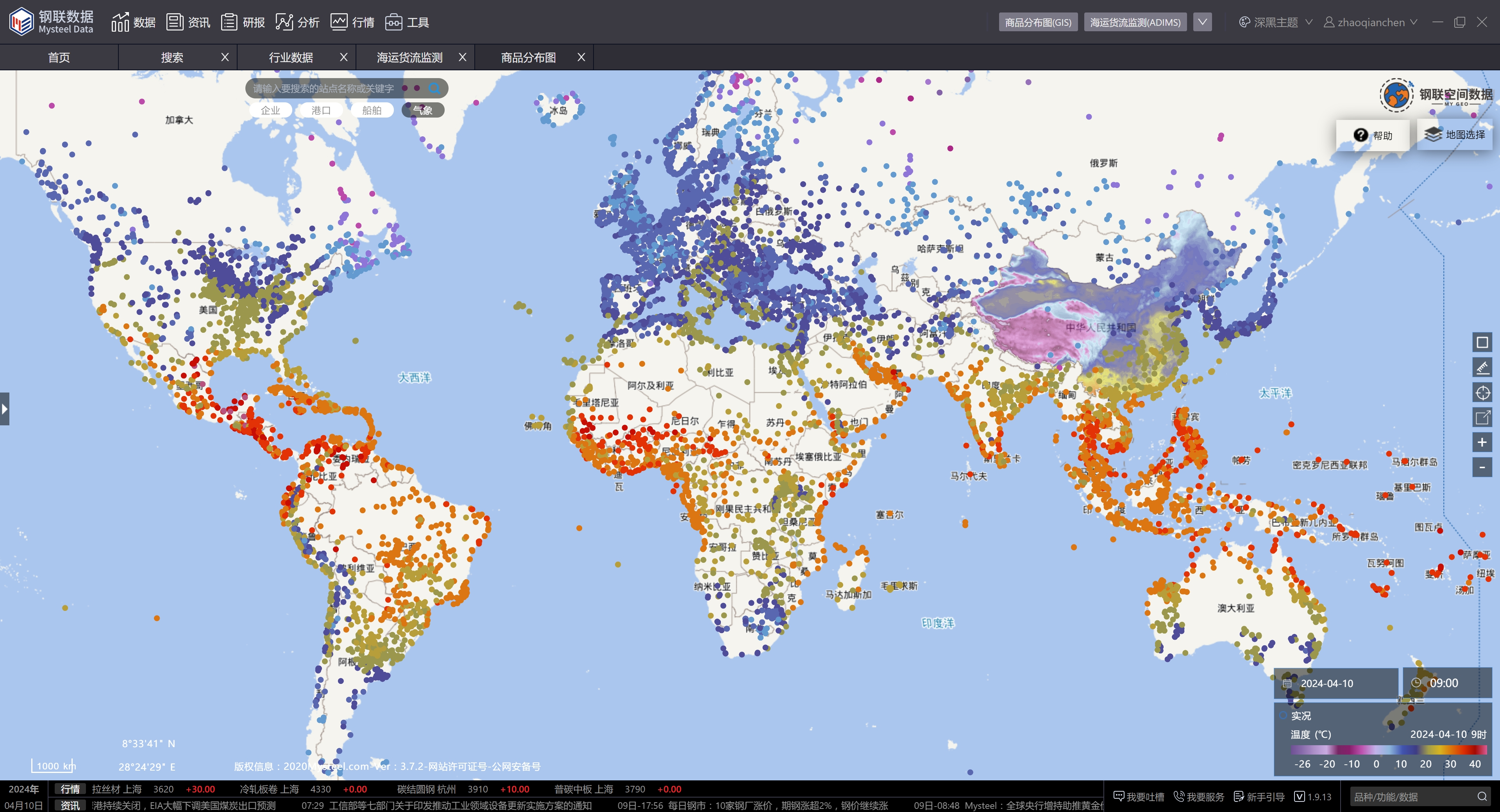The width and height of the screenshot is (1500, 812).
Task: Expand the shortcut list dropdown arrow
Action: click(1202, 22)
